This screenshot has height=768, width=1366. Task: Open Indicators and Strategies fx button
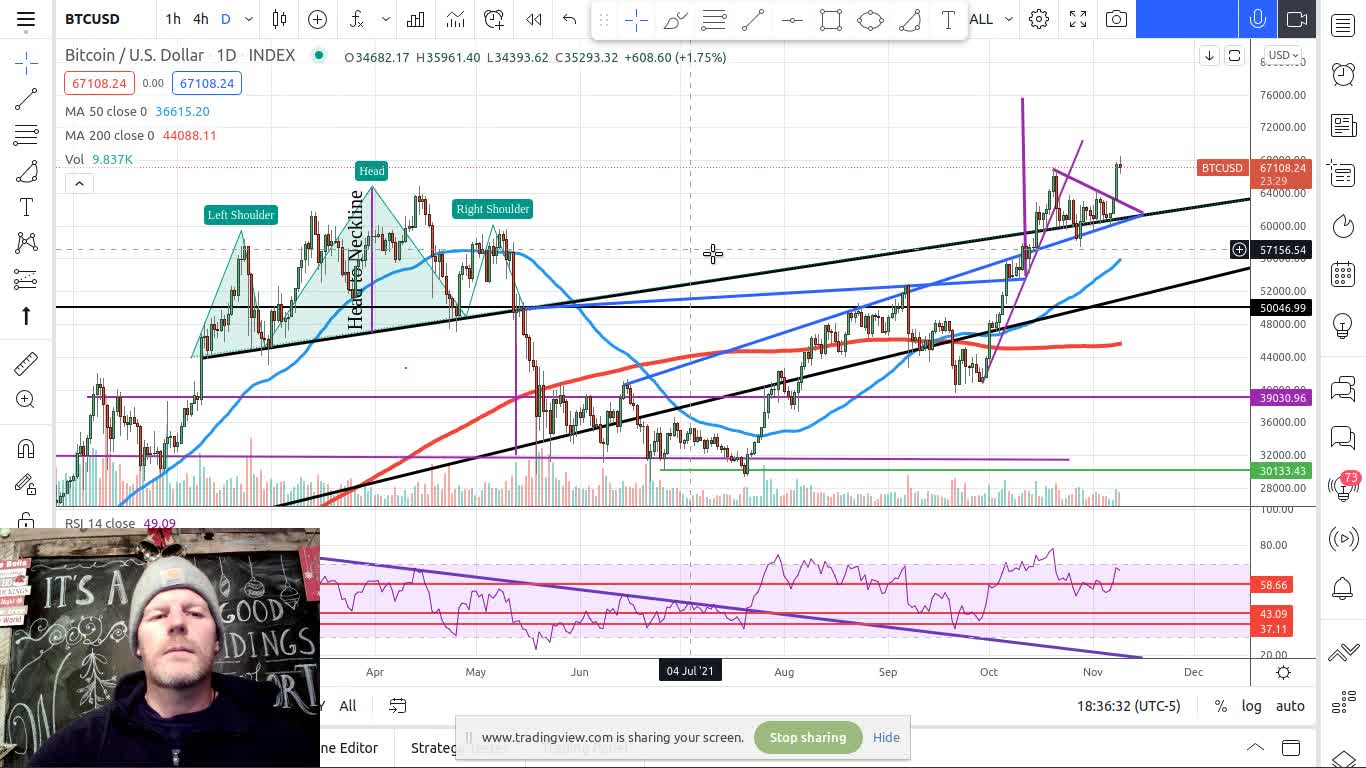pyautogui.click(x=356, y=19)
